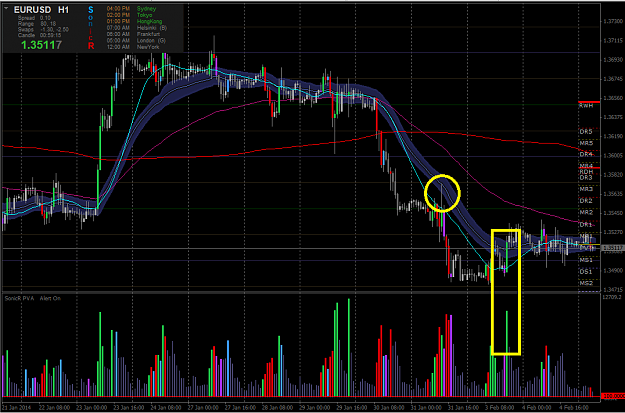Click the Tokyo session clock row
Image resolution: width=625 pixels, height=413 pixels.
click(x=130, y=15)
